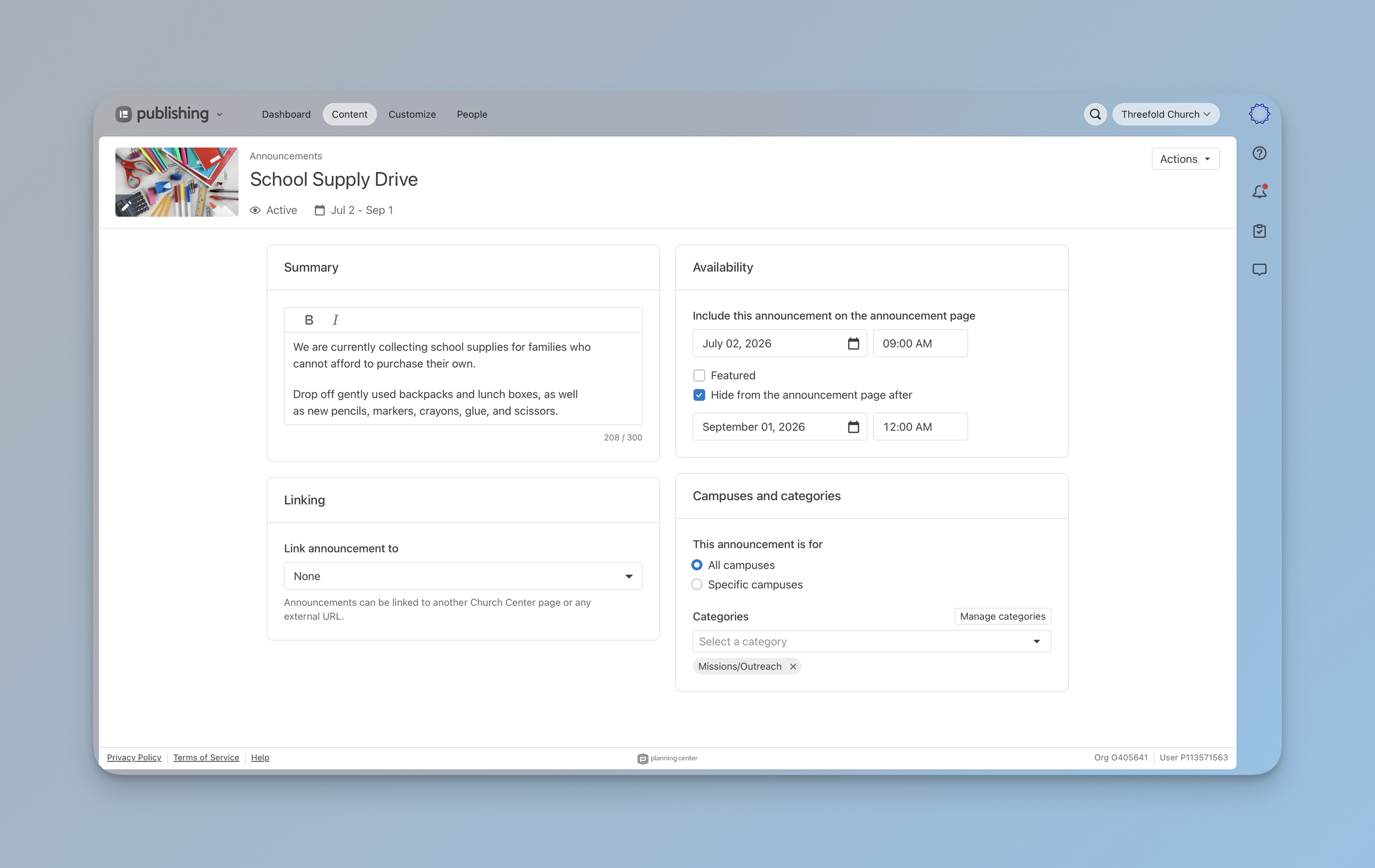Open calendar picker for September 01, 2026
Image resolution: width=1375 pixels, height=868 pixels.
pos(853,427)
